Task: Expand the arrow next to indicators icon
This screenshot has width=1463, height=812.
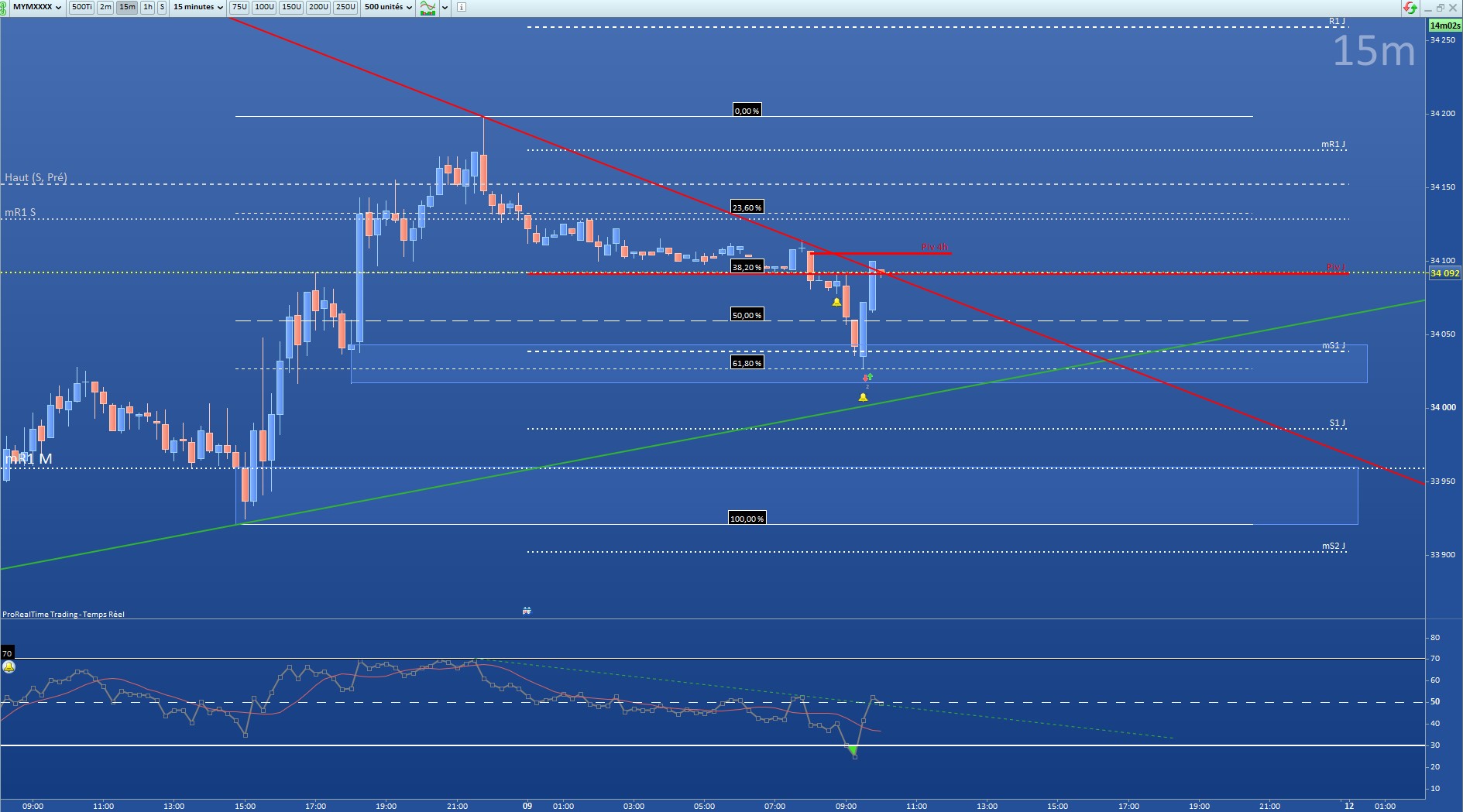Action: point(445,8)
